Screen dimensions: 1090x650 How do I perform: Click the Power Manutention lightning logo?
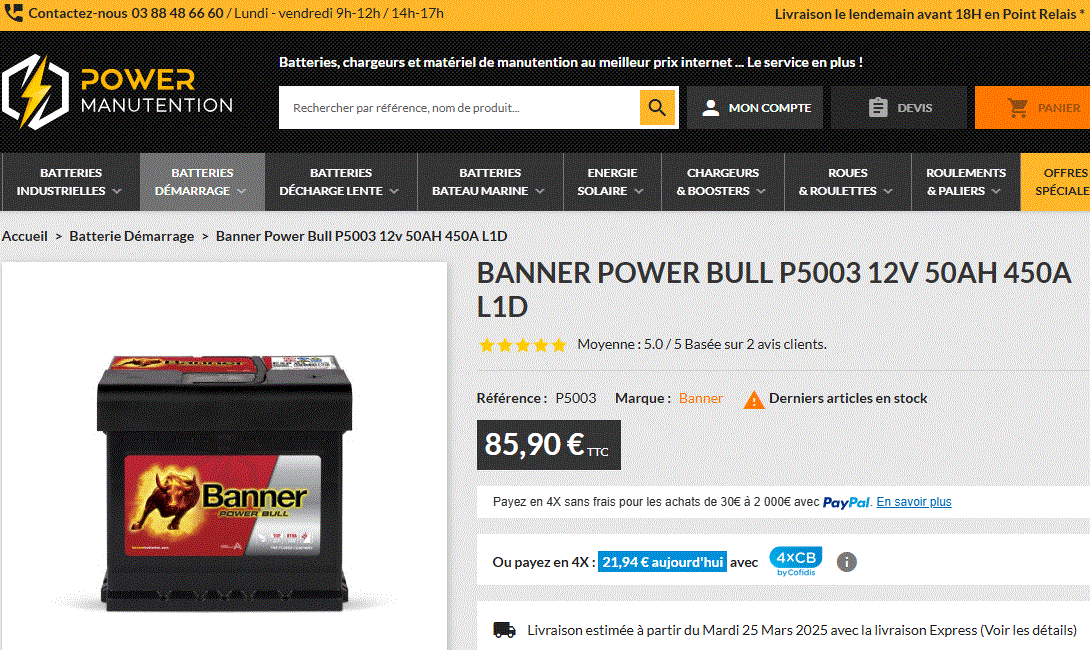click(x=35, y=92)
